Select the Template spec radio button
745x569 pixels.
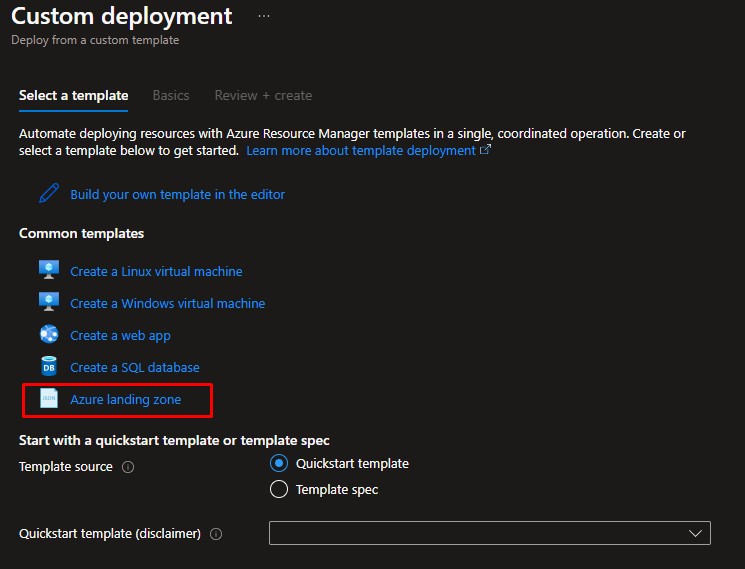[279, 489]
